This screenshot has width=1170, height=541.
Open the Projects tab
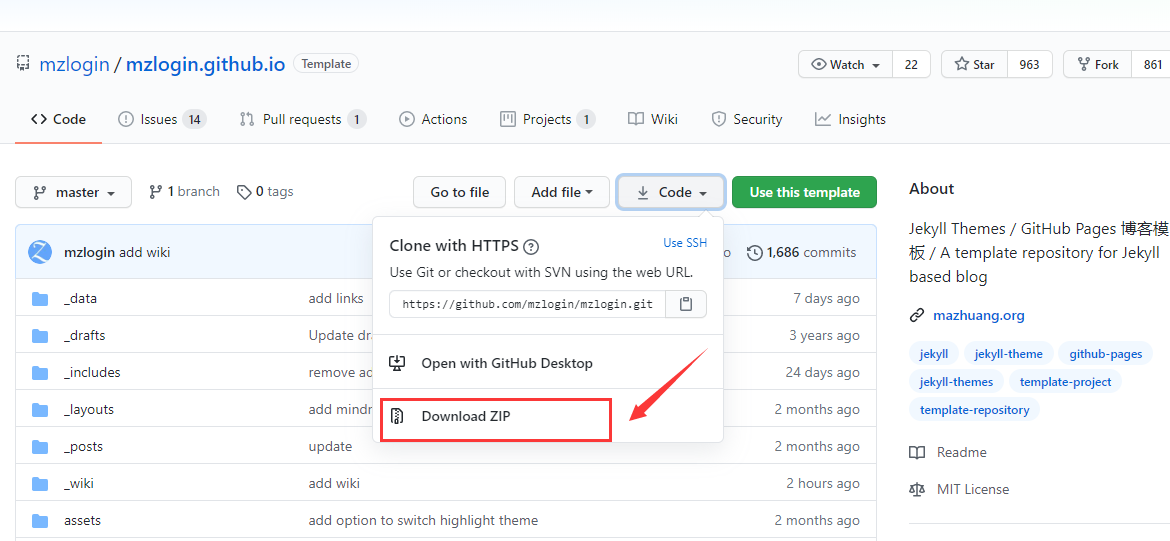click(x=547, y=119)
